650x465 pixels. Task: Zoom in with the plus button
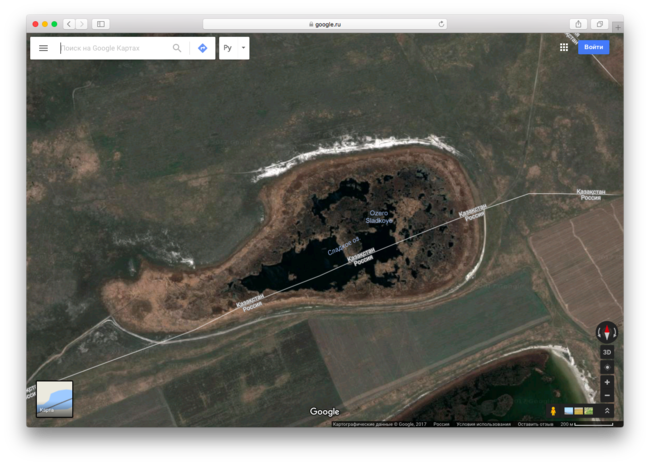607,382
